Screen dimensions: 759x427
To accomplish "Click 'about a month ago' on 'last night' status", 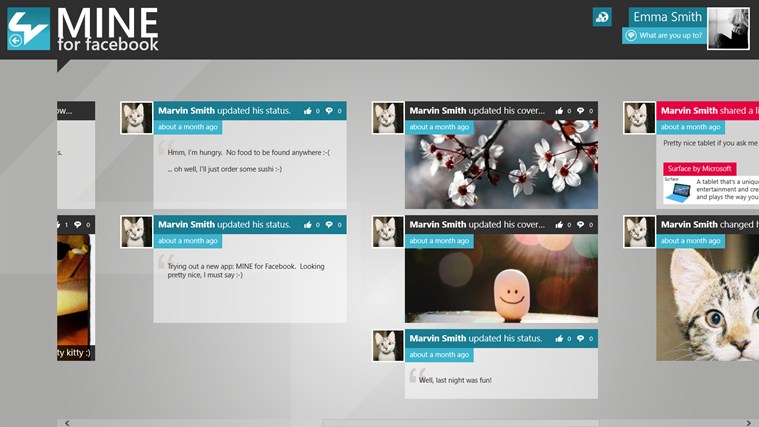I will click(439, 354).
